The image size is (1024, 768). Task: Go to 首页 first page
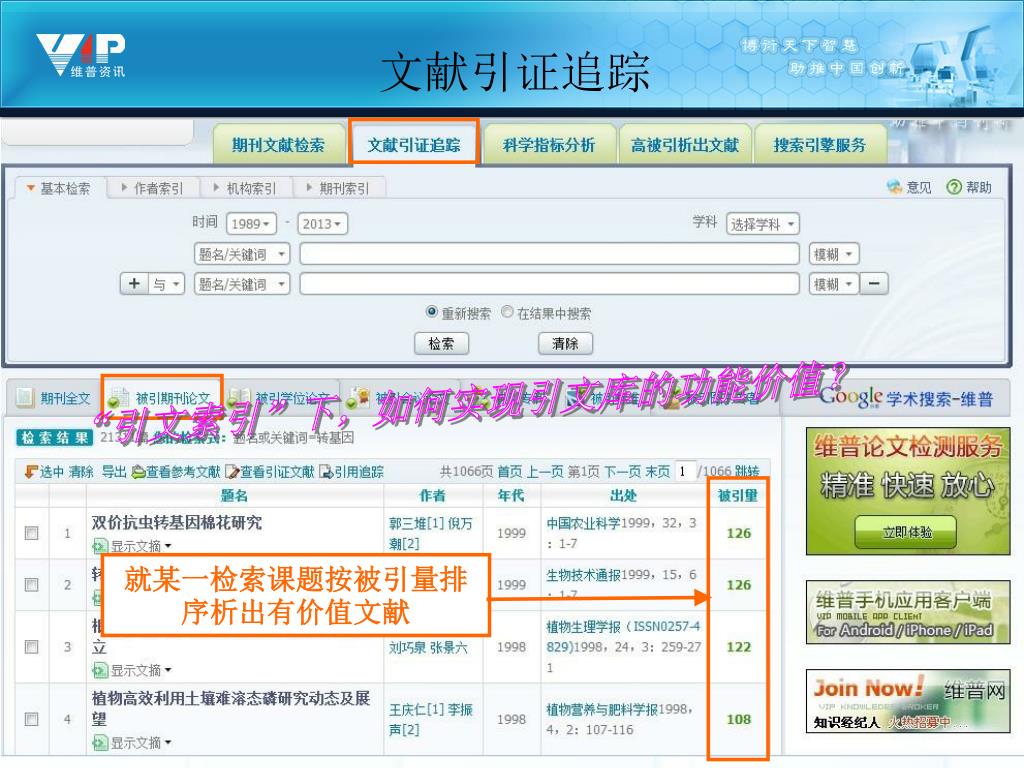pyautogui.click(x=510, y=472)
